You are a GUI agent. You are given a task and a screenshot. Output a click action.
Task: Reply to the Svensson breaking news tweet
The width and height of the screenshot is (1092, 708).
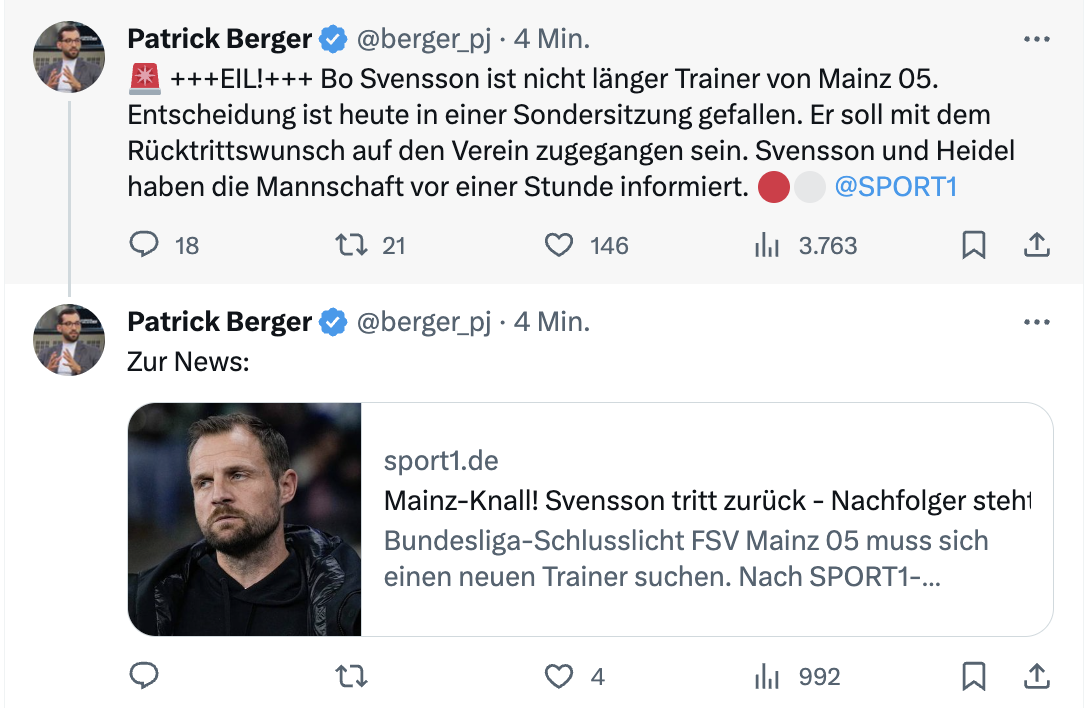click(146, 245)
